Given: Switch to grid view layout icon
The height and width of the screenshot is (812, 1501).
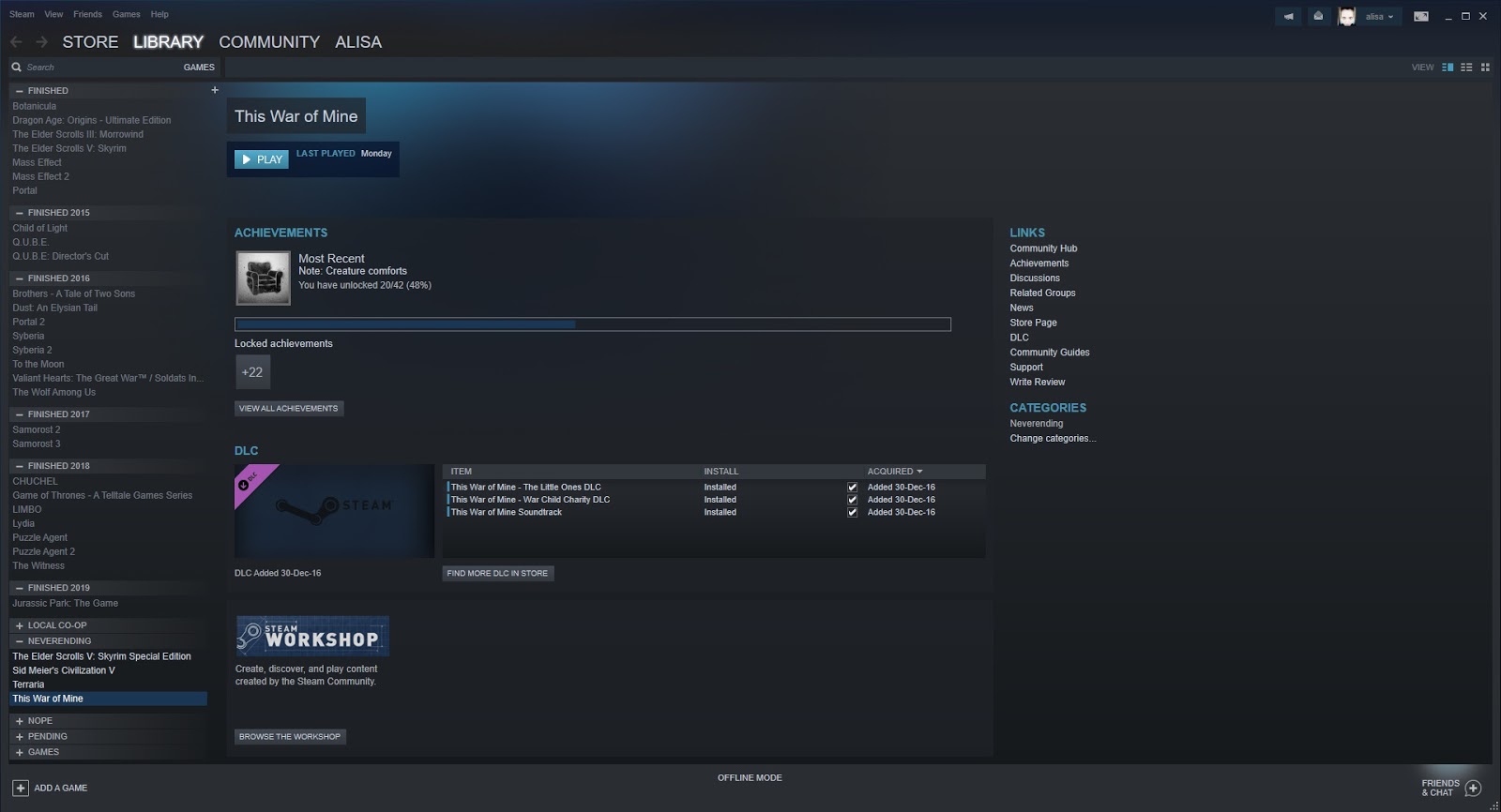Looking at the screenshot, I should (1485, 67).
